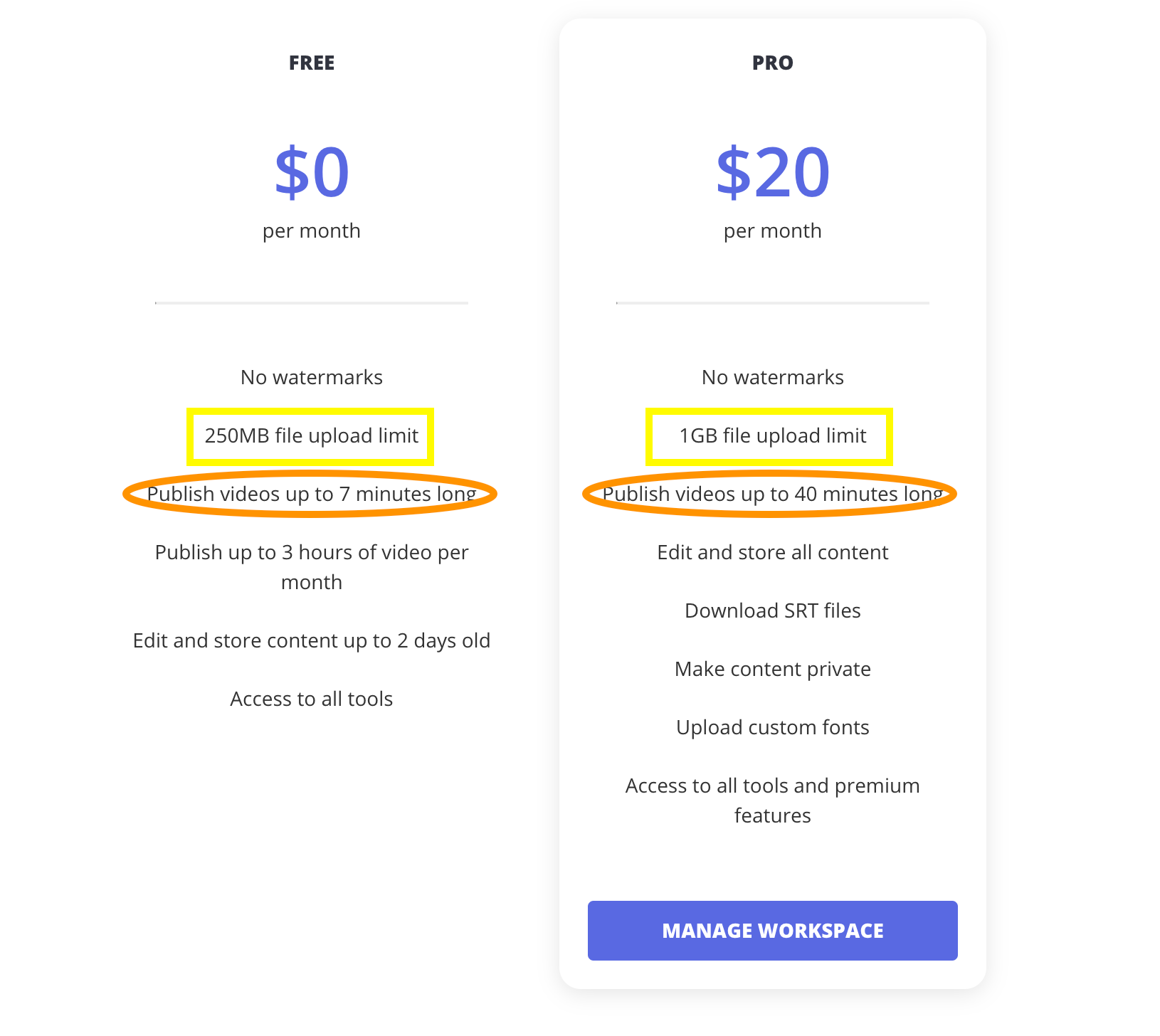Viewport: 1160px width, 1036px height.
Task: Click per month under the $20 price
Action: coord(772,231)
